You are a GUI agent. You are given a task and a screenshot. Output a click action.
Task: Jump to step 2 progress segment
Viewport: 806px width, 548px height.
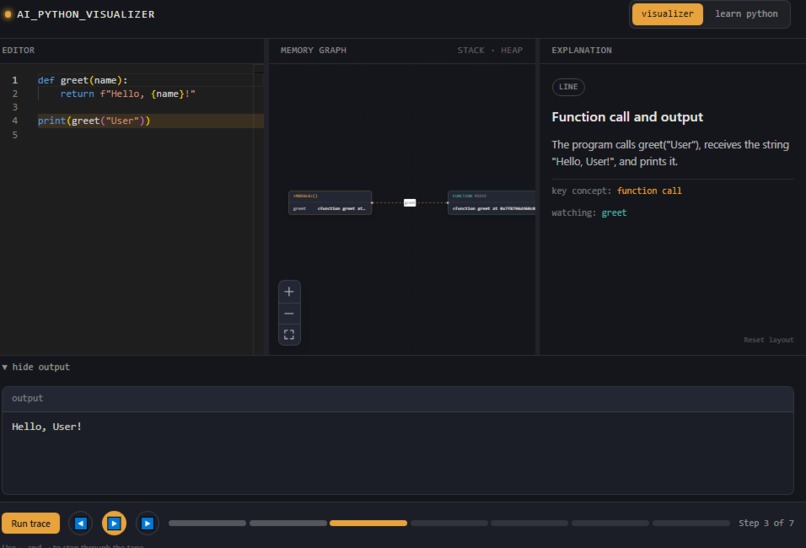tap(288, 523)
